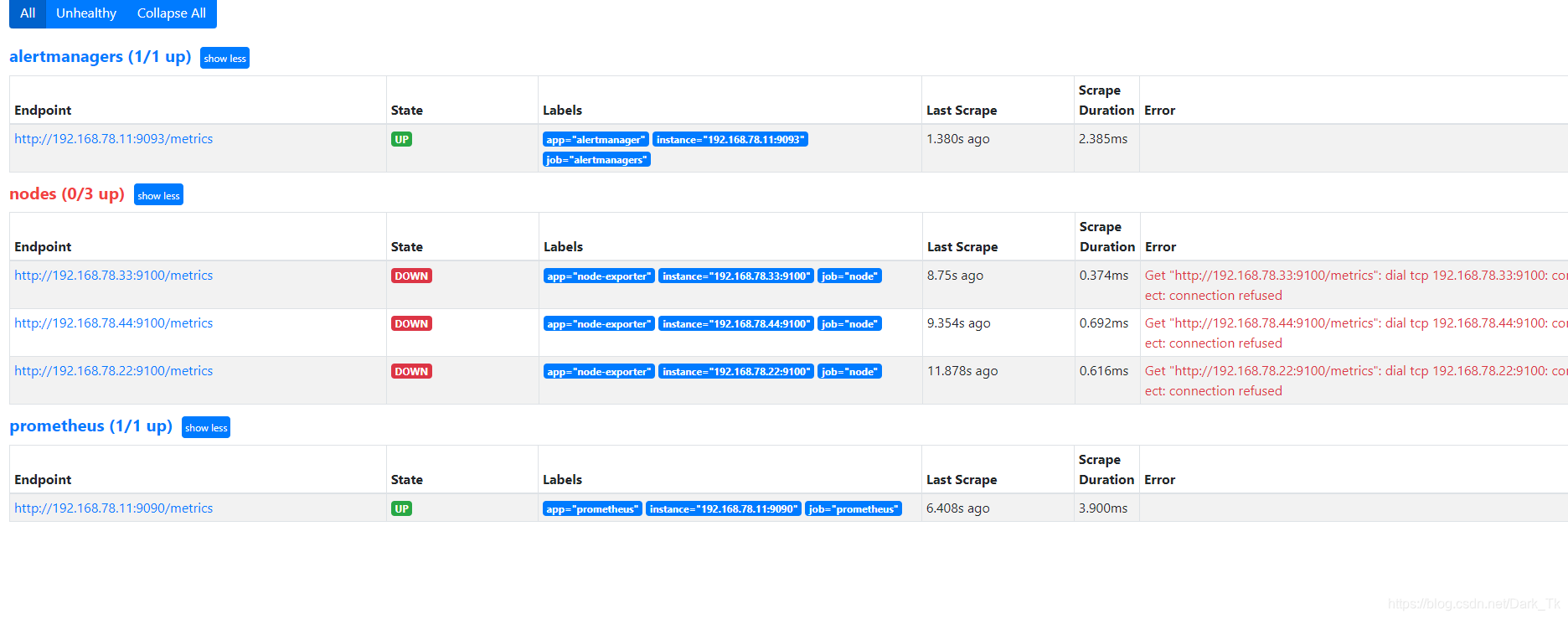Click the 3.900ms scrape duration value
The image size is (1568, 619).
1103,508
